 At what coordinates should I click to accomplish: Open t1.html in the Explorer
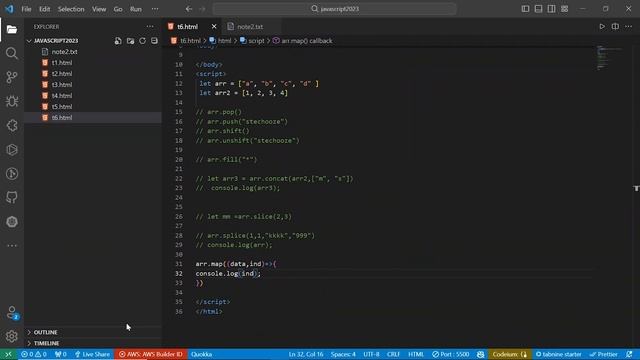tap(93, 63)
